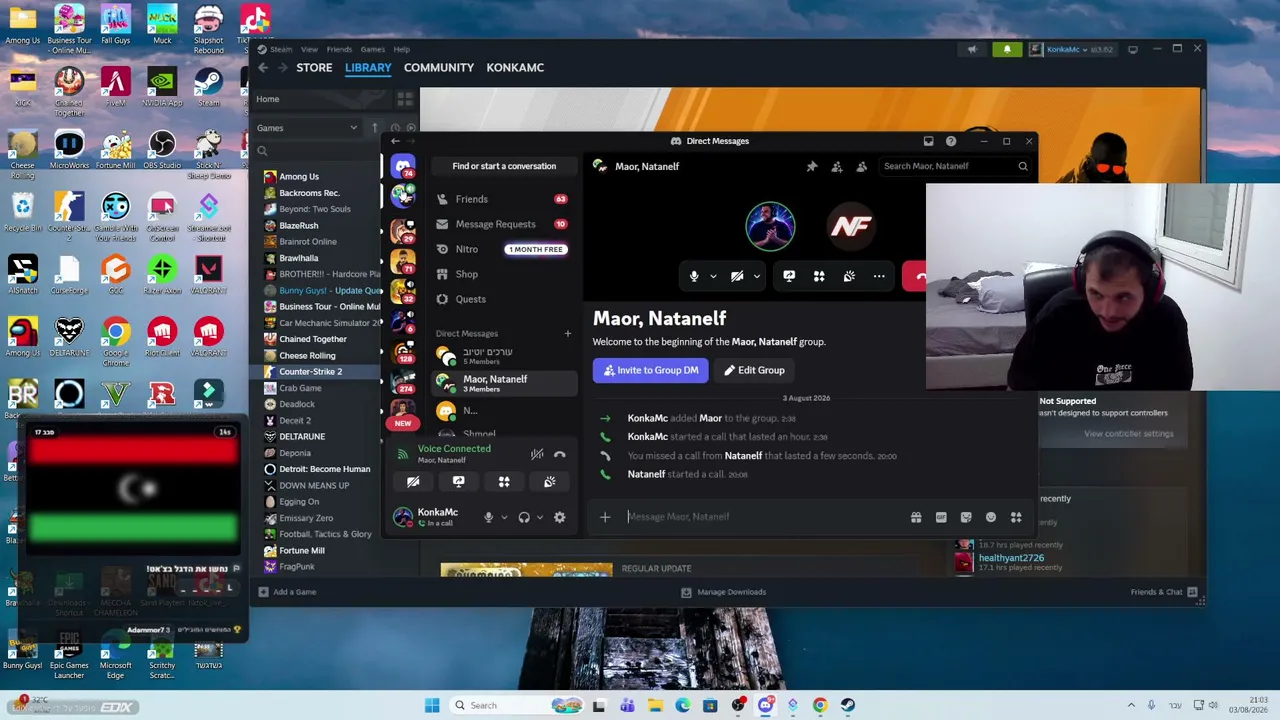1280x720 pixels.
Task: Open KONKAMC profile tab in Steam
Action: pos(515,68)
